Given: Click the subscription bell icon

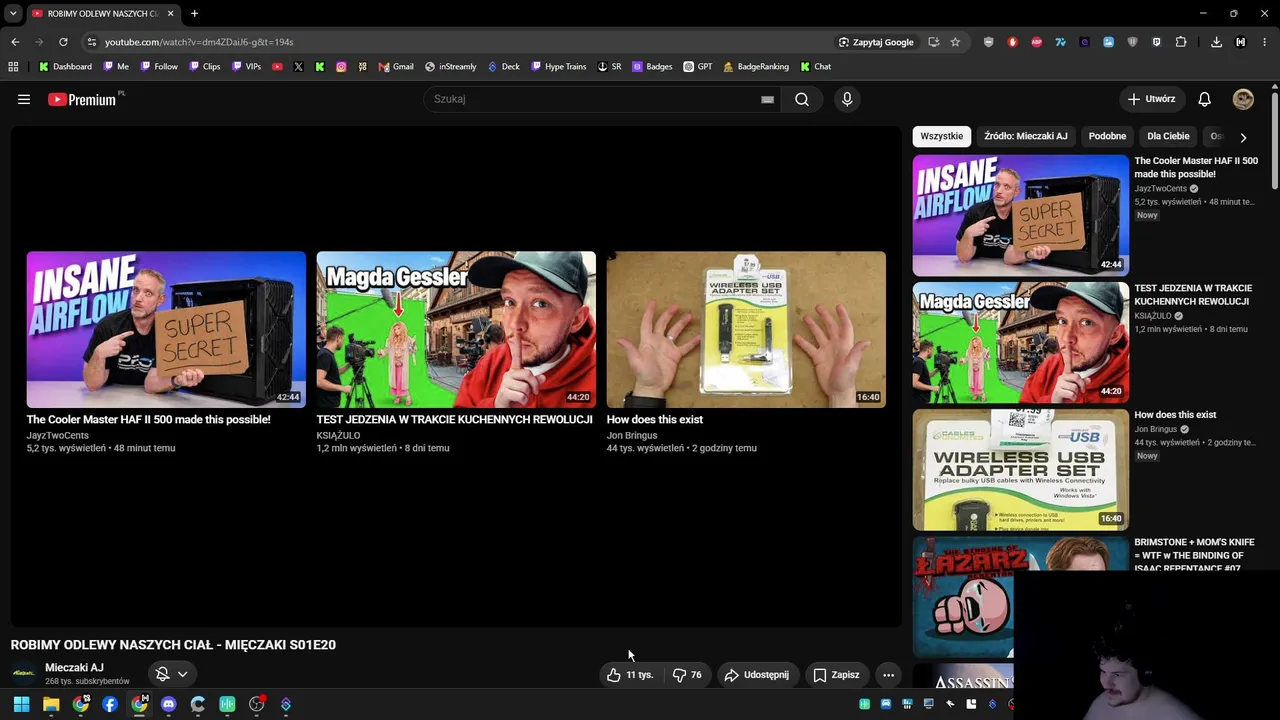Looking at the screenshot, I should 162,674.
